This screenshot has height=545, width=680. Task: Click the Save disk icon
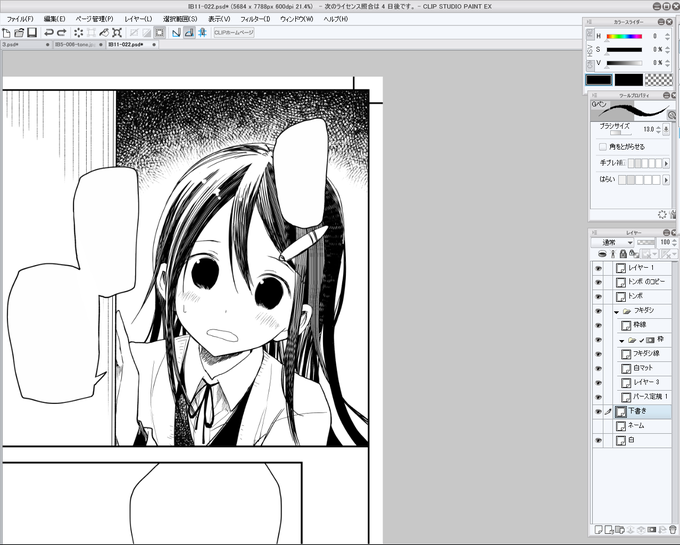(32, 33)
